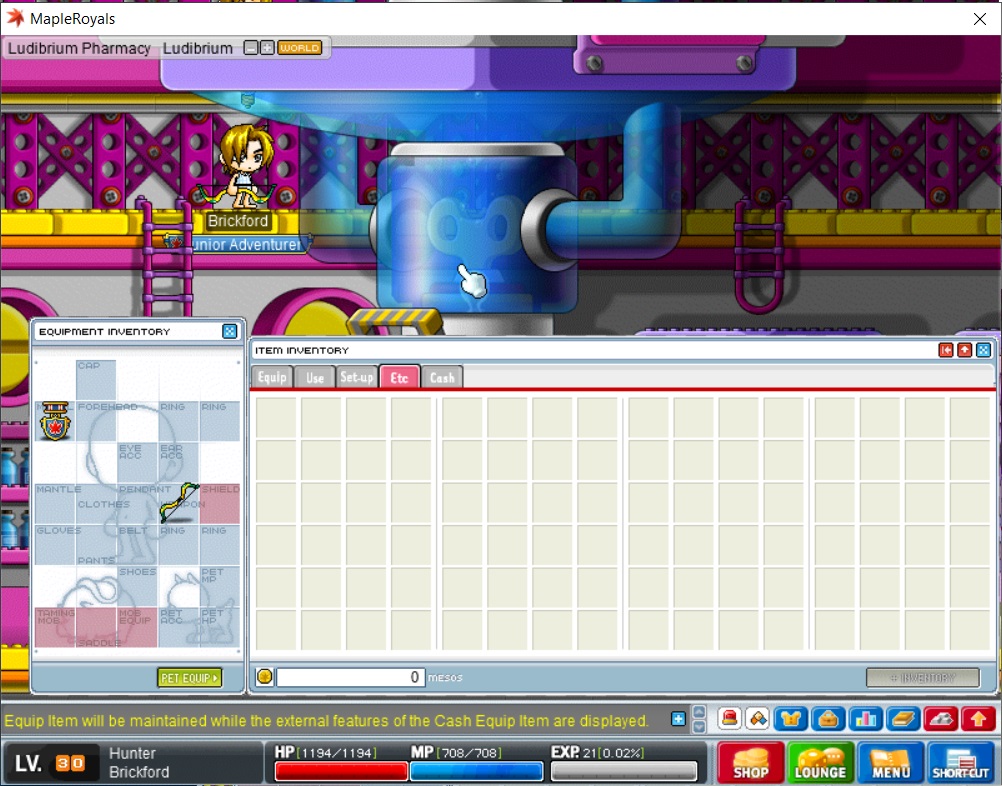The width and height of the screenshot is (1002, 786).
Task: Click the shirt-shaped equipment icon
Action: tap(793, 719)
